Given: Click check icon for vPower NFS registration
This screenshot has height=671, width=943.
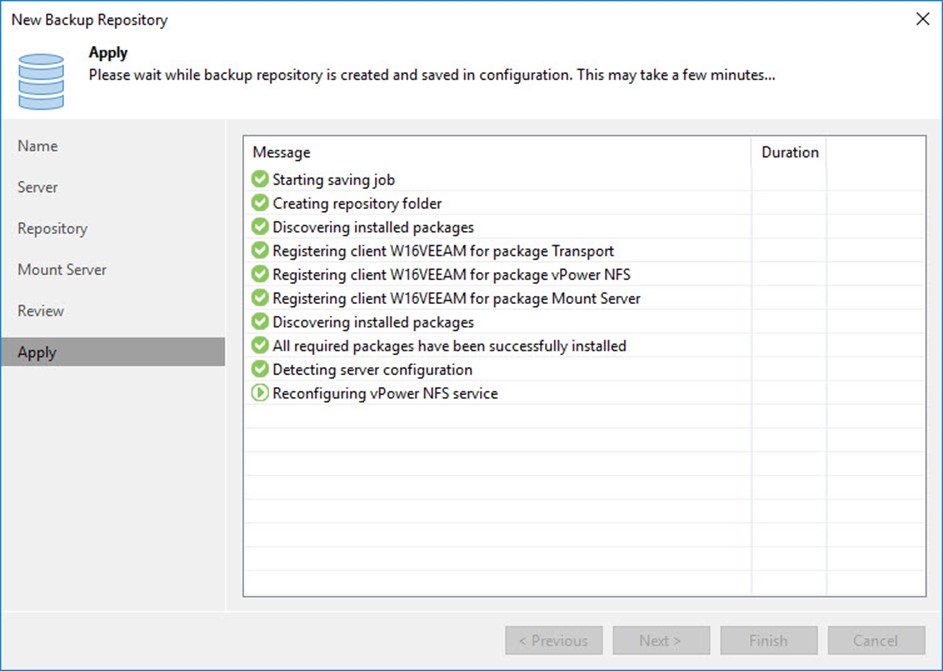Looking at the screenshot, I should point(260,275).
